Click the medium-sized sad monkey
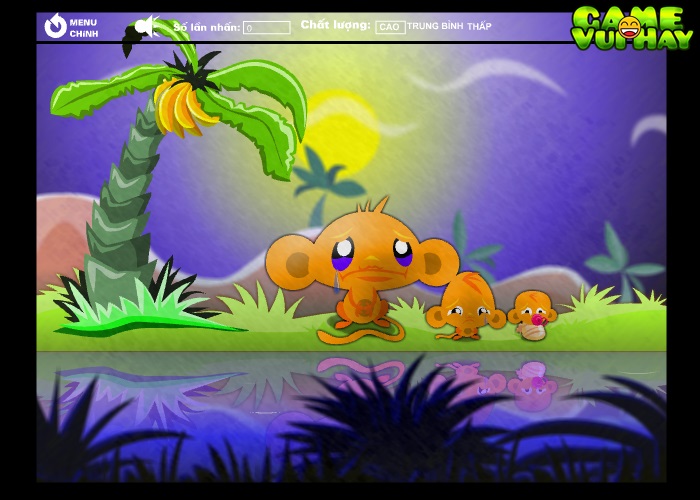 [466, 307]
